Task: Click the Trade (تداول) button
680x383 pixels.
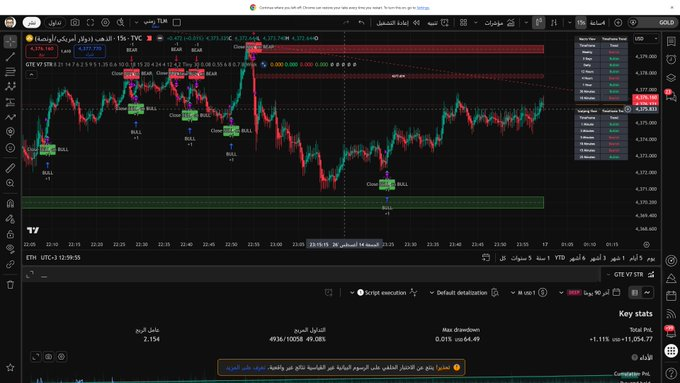Action: pyautogui.click(x=55, y=22)
